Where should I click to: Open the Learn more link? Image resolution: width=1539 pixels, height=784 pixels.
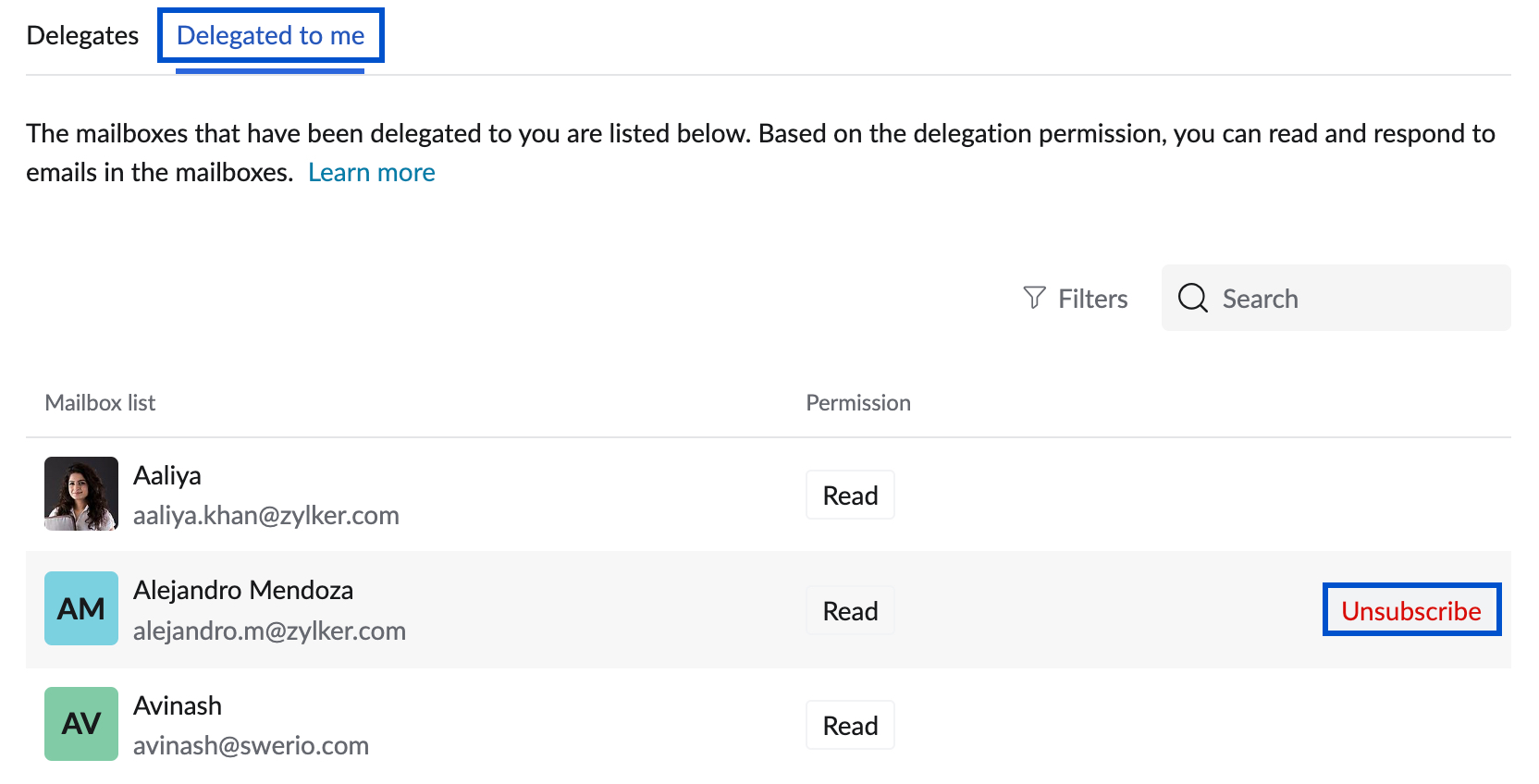(371, 173)
